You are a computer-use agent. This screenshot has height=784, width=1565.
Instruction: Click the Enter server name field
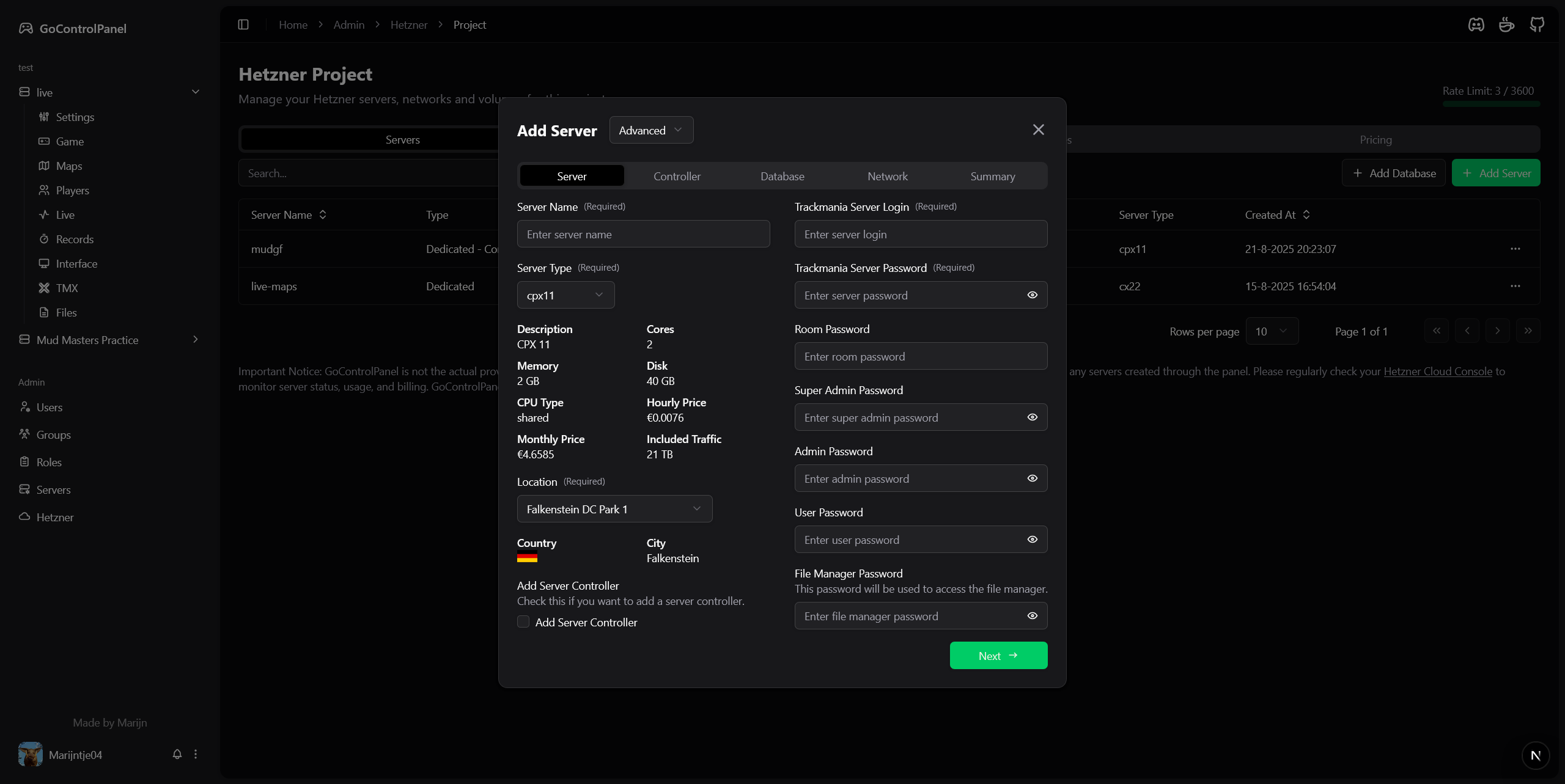643,234
